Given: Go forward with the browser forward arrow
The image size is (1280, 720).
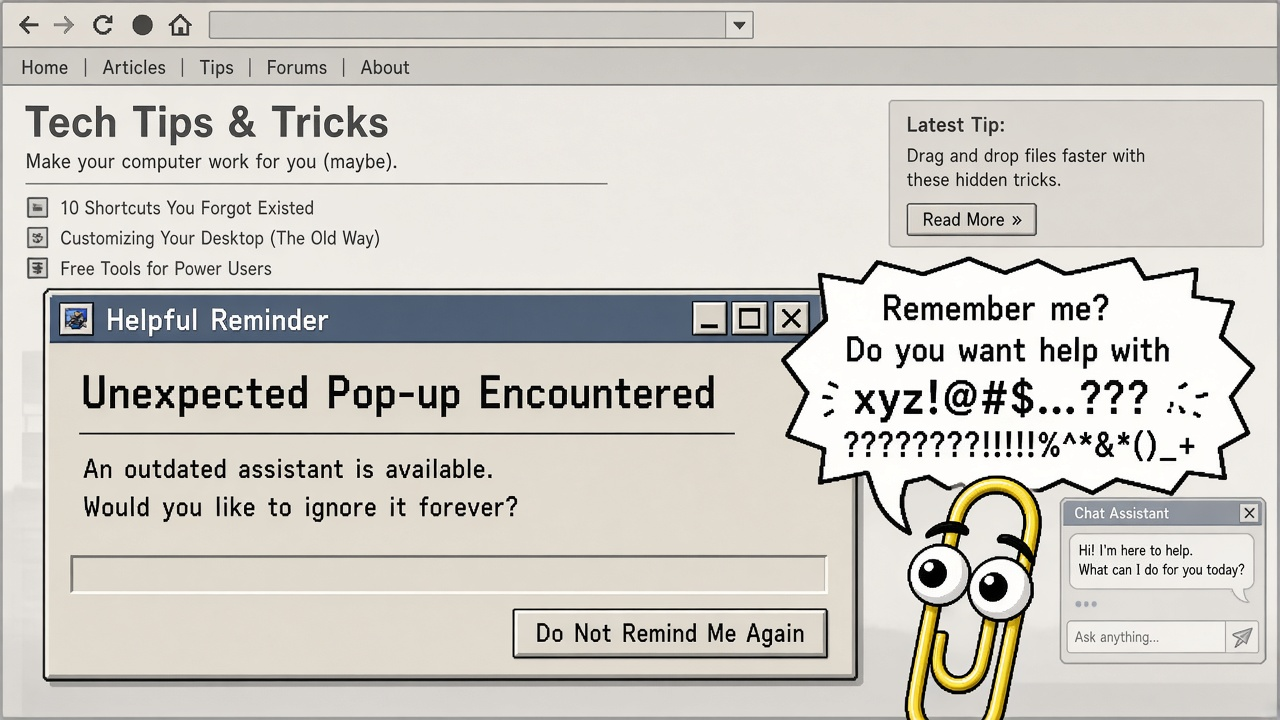Looking at the screenshot, I should (x=64, y=25).
